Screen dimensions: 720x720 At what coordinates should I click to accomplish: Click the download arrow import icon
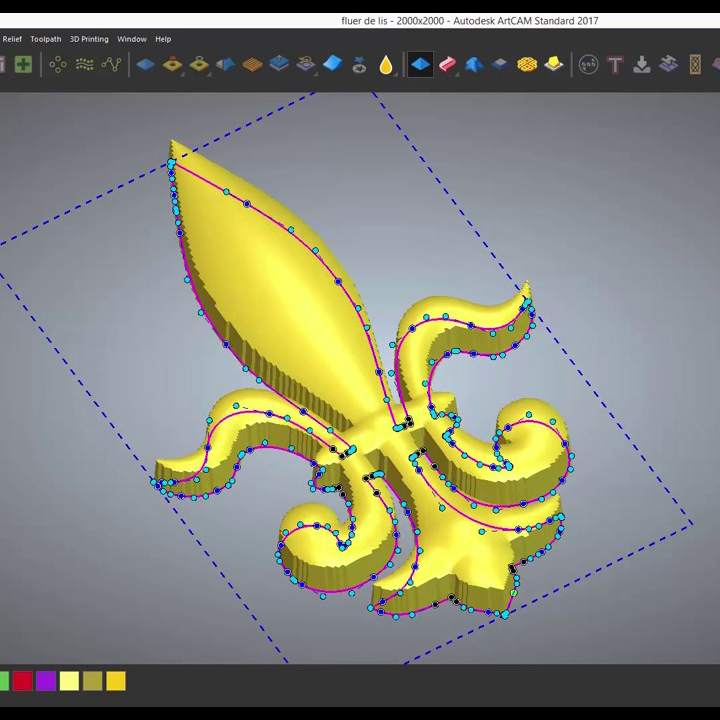(642, 65)
